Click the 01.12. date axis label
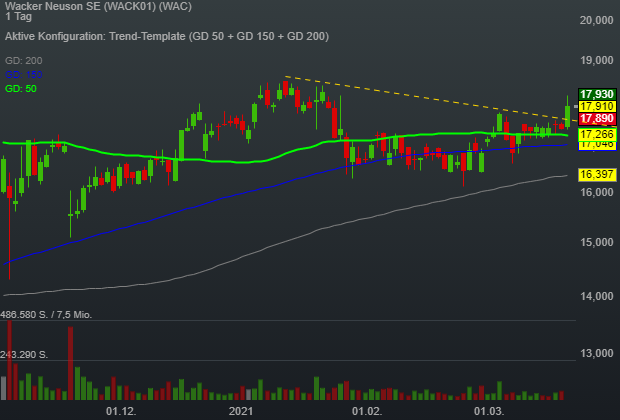620x420 pixels. (121, 411)
